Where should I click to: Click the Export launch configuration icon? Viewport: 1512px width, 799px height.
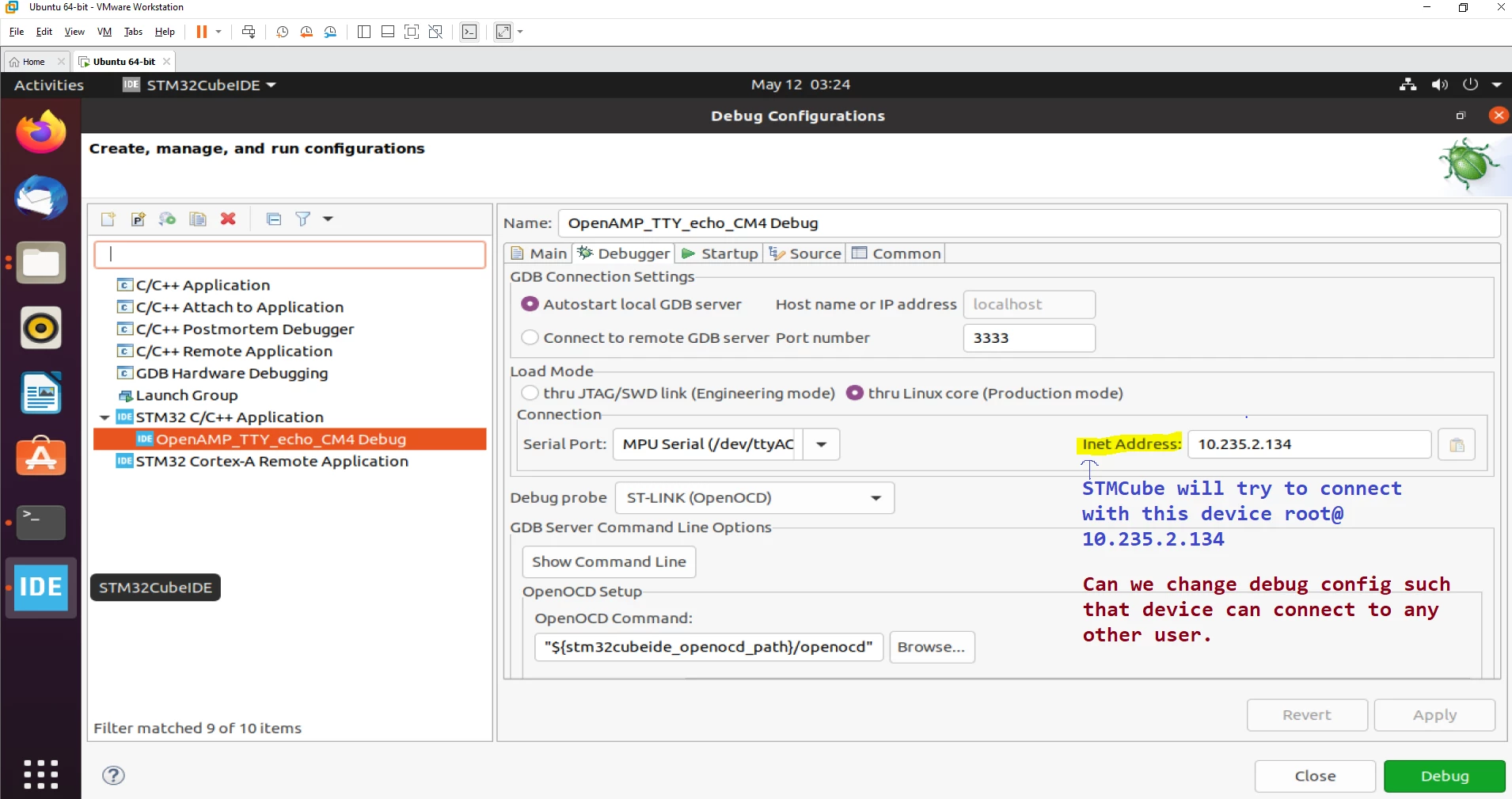167,219
